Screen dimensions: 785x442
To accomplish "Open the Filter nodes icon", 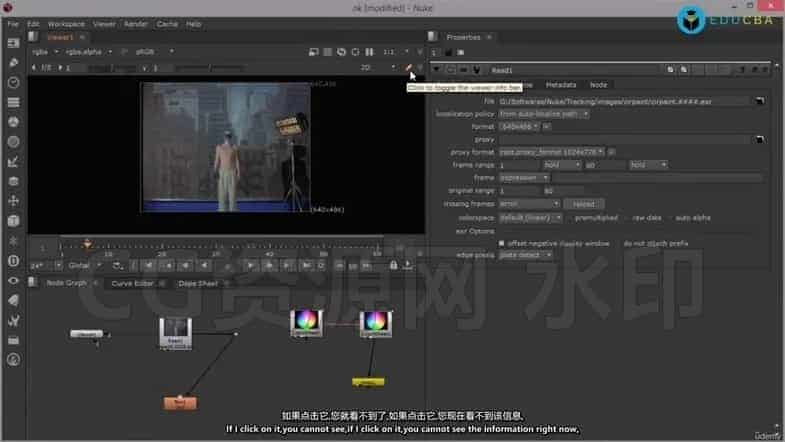I will [14, 142].
